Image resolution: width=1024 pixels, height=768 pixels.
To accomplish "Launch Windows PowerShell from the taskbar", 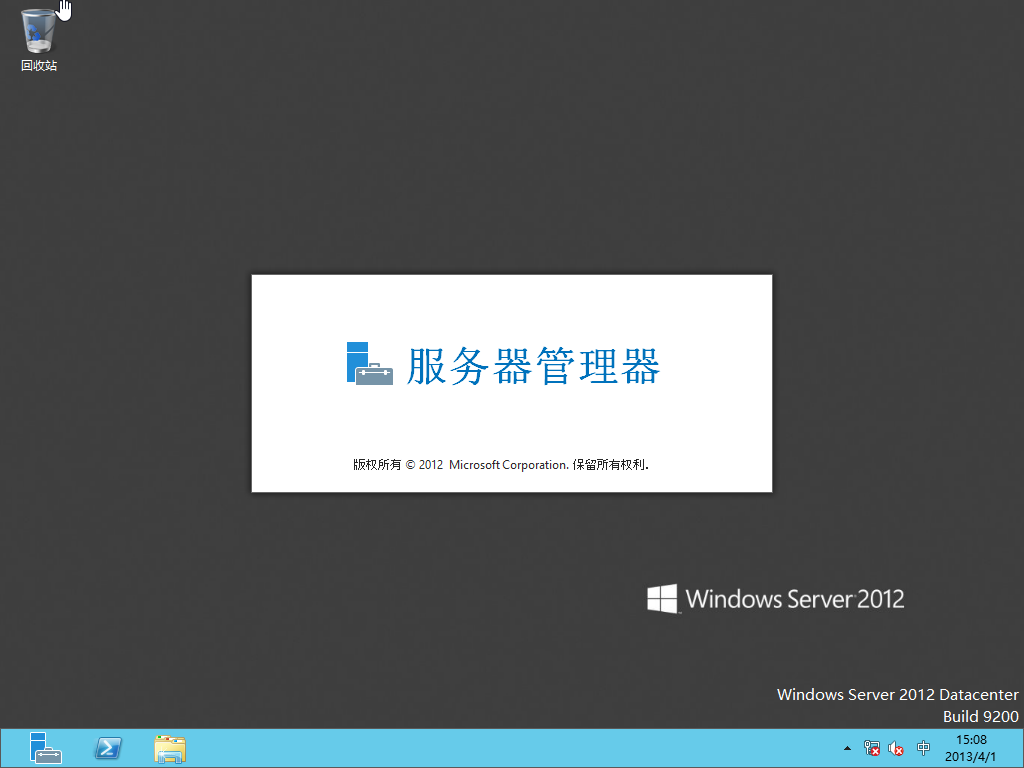I will (x=108, y=748).
